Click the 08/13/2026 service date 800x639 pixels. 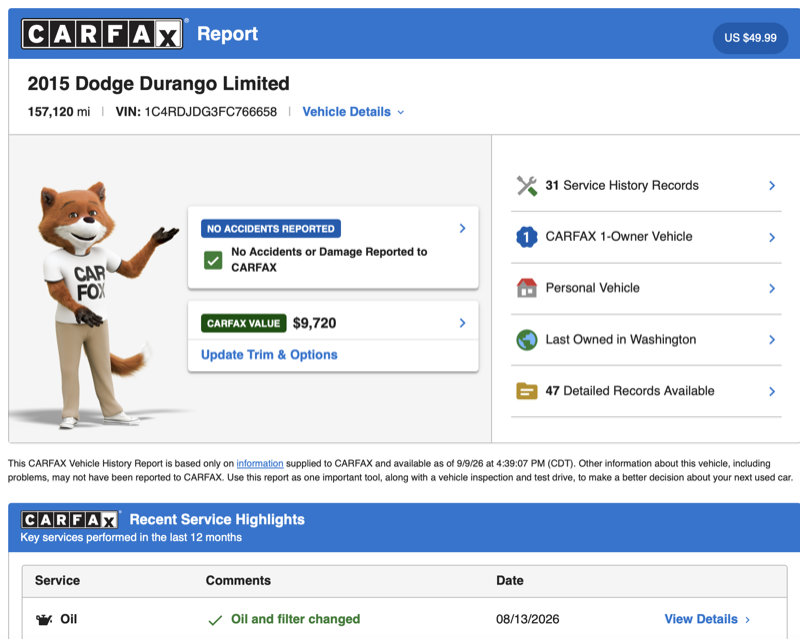528,619
